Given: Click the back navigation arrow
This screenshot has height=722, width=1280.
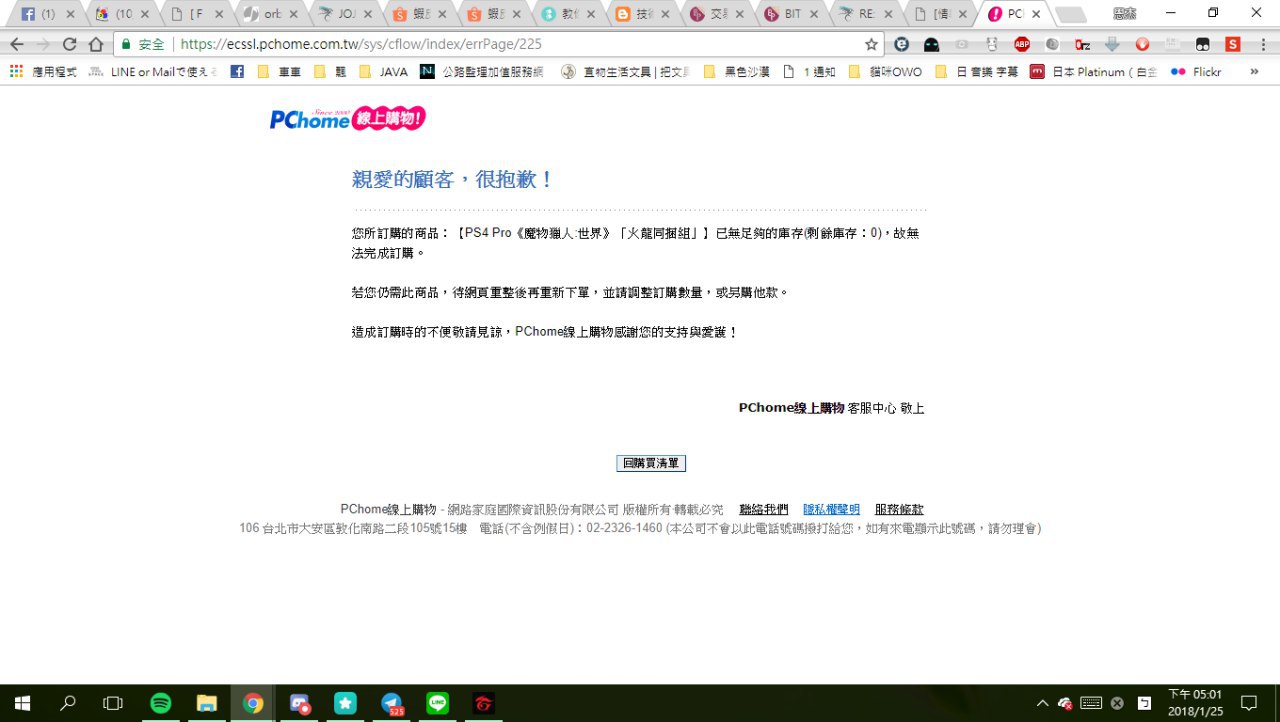Looking at the screenshot, I should click(x=17, y=44).
